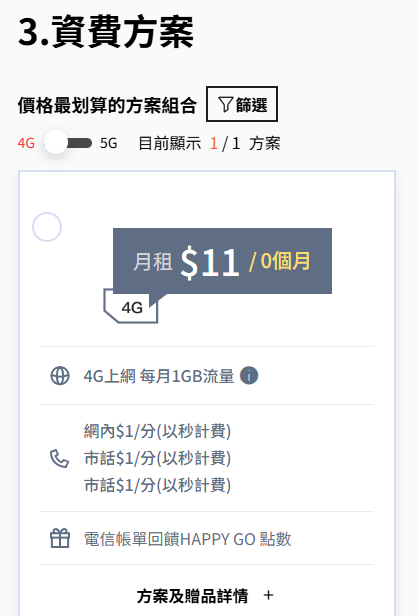
Task: Click the 網內$1/分 rate line
Action: point(157,431)
